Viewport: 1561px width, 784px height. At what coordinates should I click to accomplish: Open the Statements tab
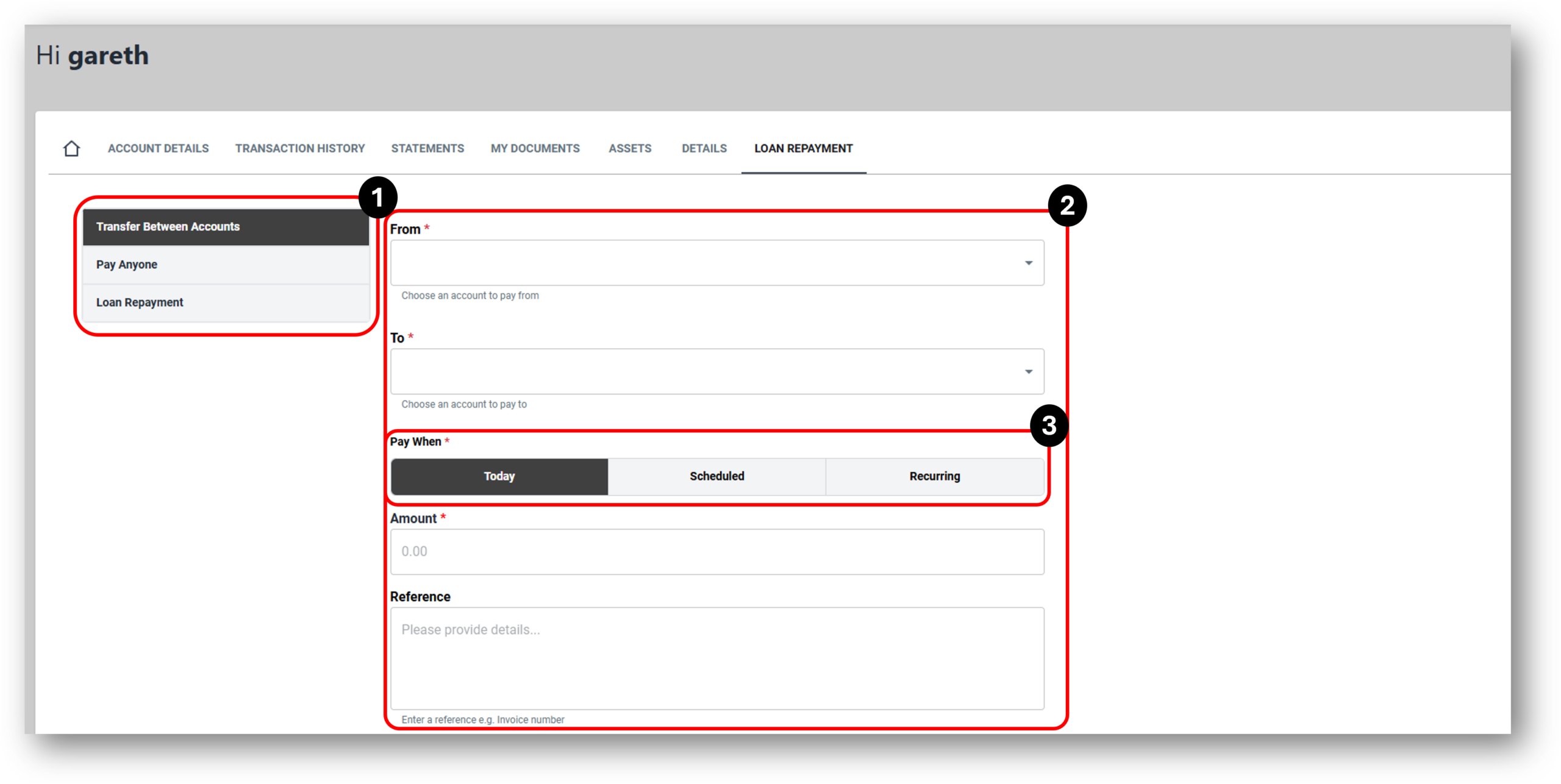(x=427, y=148)
